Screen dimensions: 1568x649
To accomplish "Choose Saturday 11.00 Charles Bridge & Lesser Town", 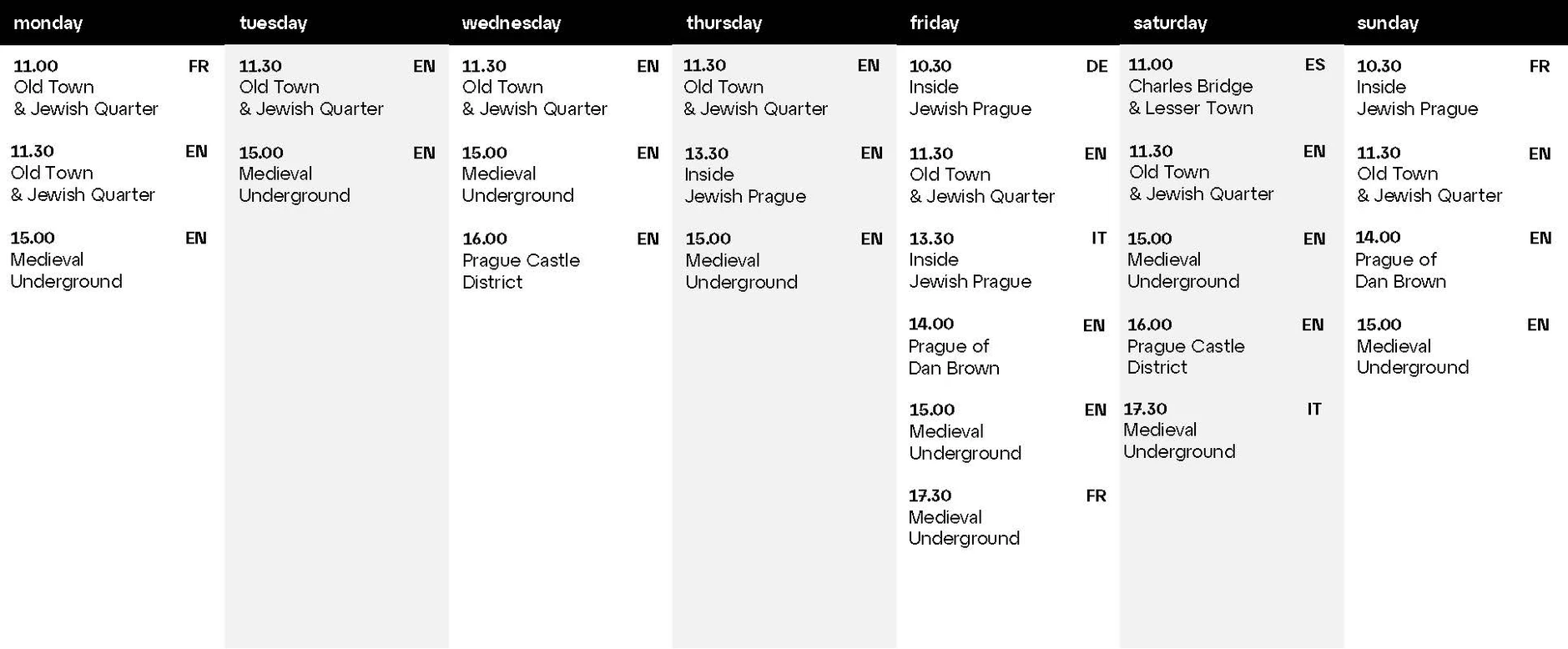I will [x=1190, y=87].
